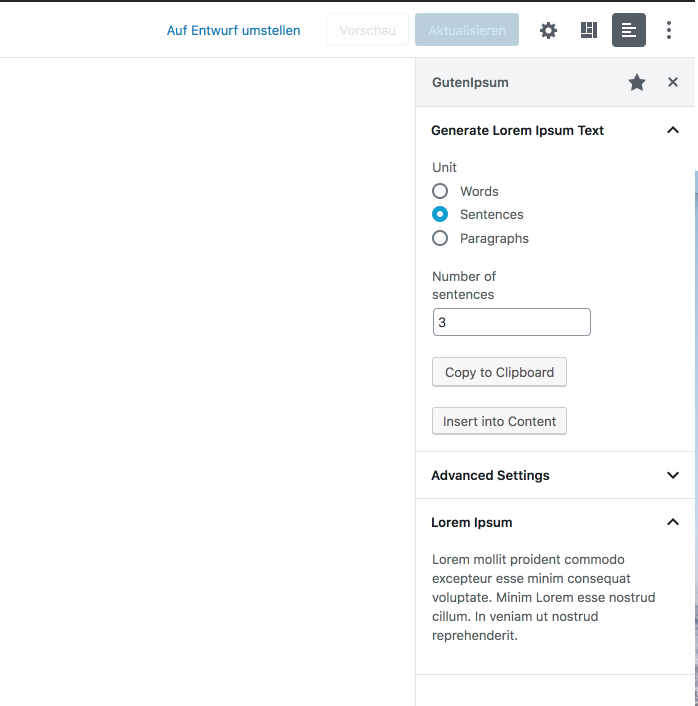Viewport: 698px width, 706px height.
Task: Collapse the Generate Lorem Ipsum Text section
Action: 555,131
